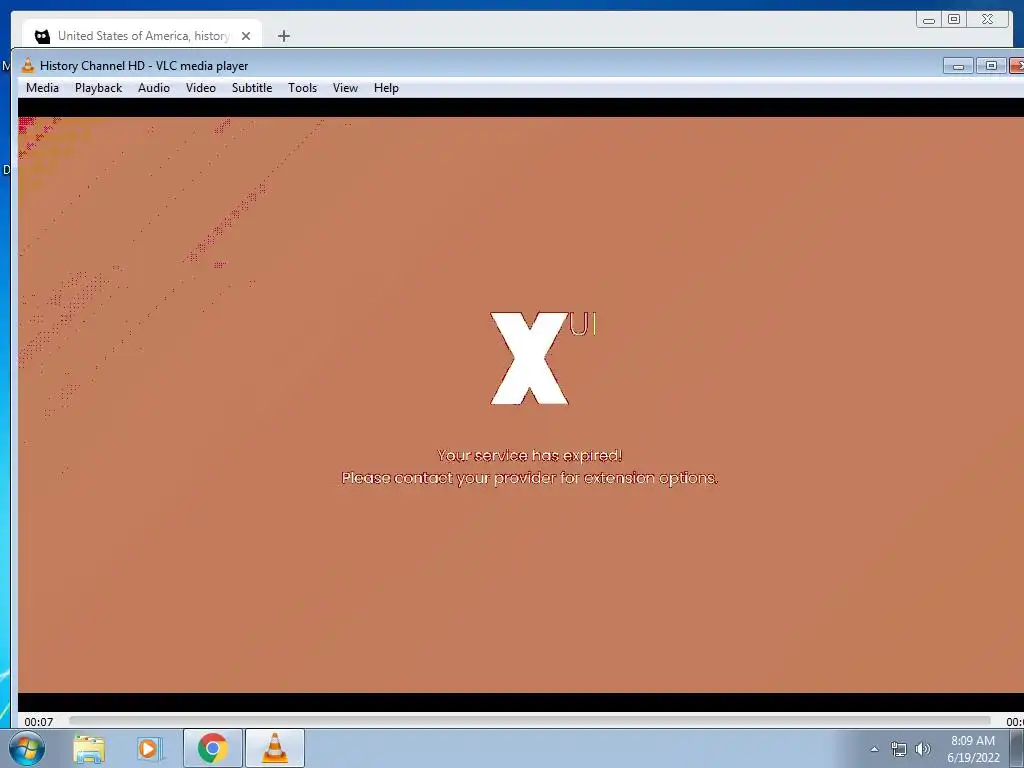This screenshot has height=768, width=1024.
Task: Open the View menu
Action: [x=345, y=88]
